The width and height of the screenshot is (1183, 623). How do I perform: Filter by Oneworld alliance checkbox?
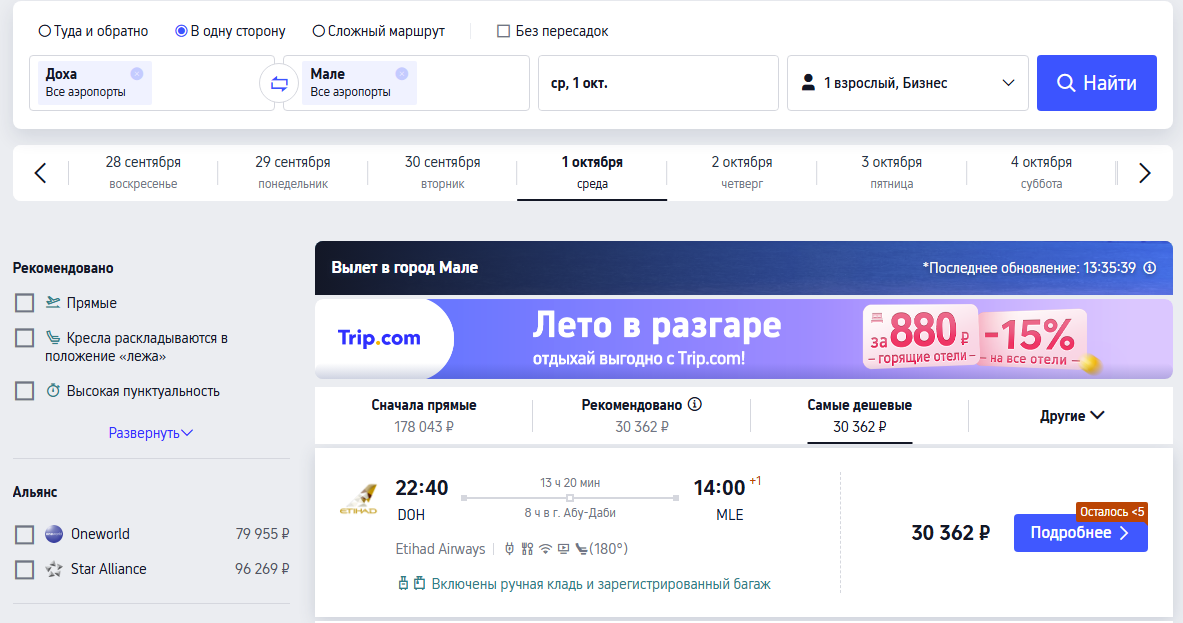coord(25,535)
